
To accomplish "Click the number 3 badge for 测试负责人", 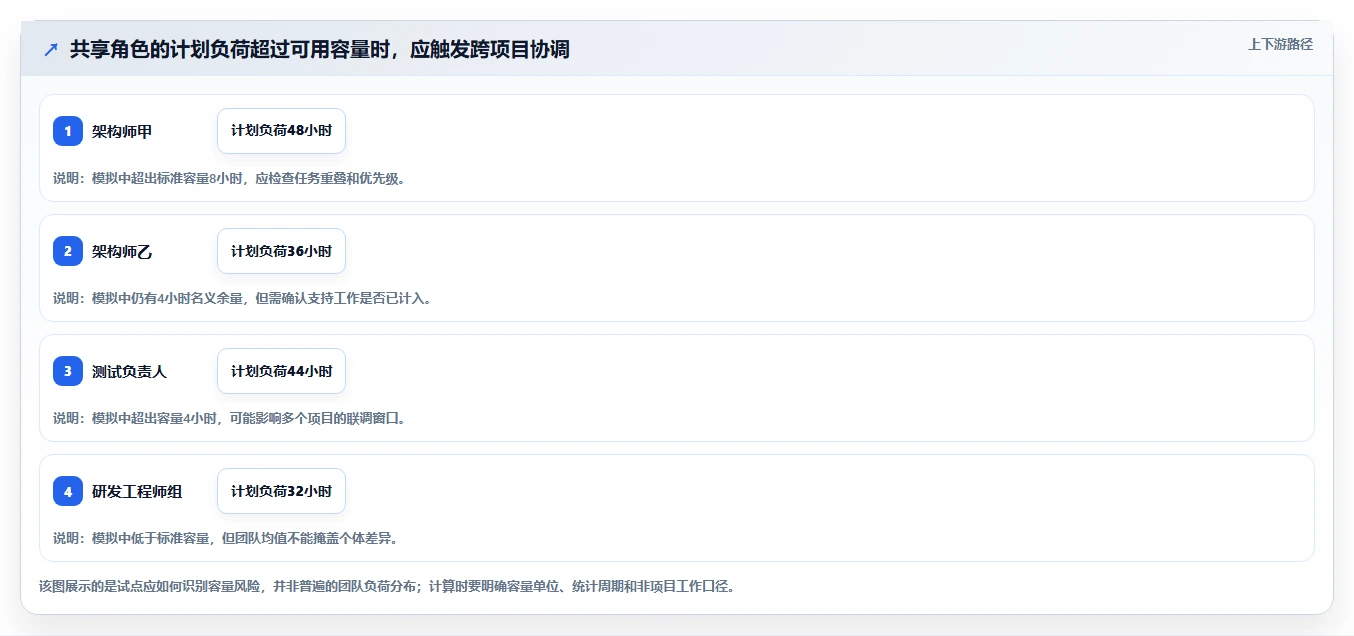I will (68, 371).
